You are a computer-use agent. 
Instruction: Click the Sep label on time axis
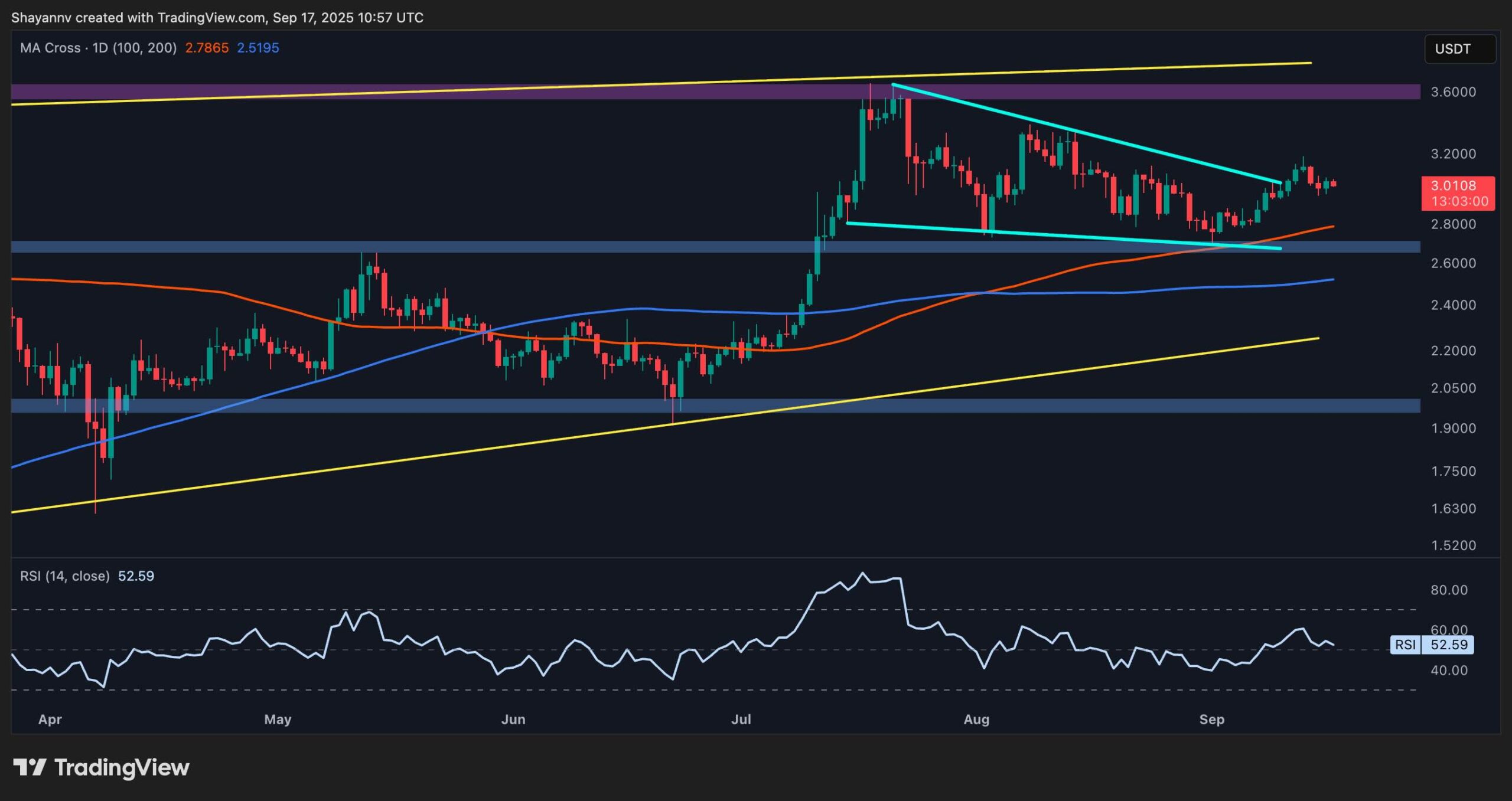coord(1211,720)
